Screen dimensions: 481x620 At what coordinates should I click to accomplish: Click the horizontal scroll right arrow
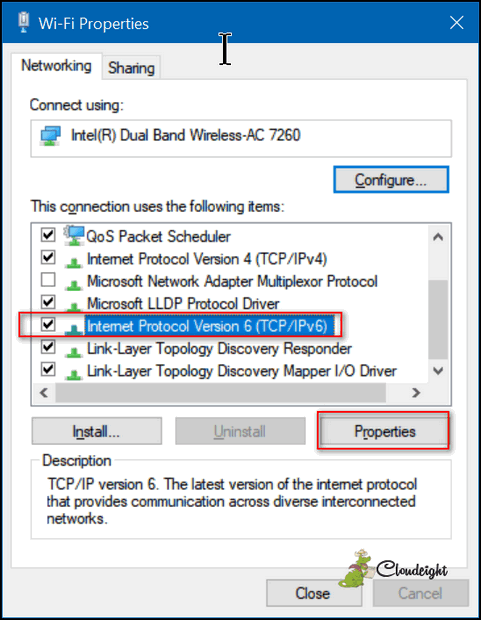coord(416,393)
